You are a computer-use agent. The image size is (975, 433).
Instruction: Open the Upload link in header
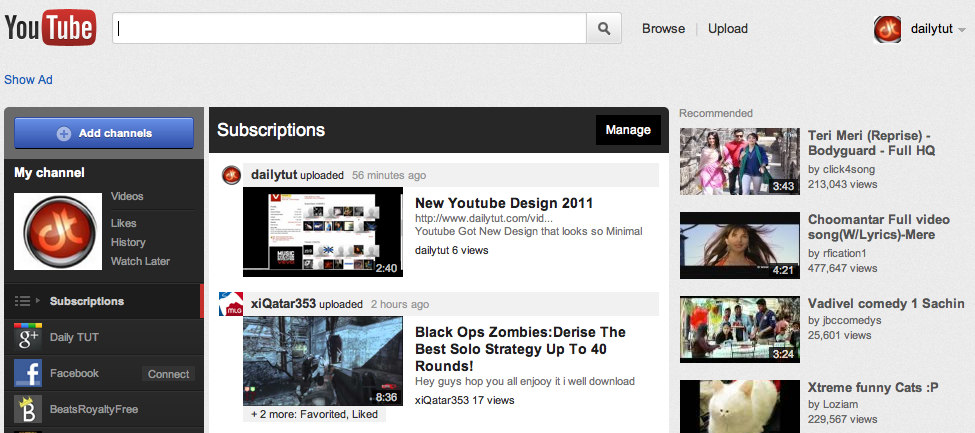728,29
